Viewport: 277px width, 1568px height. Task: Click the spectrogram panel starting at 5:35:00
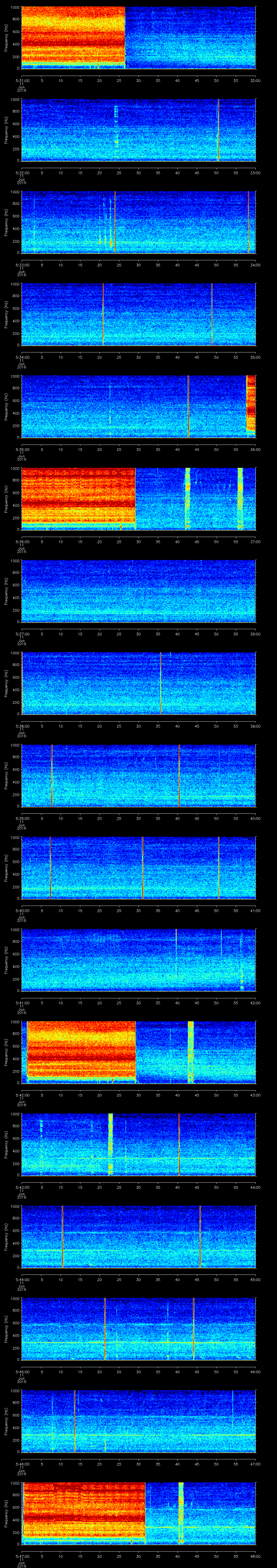[138, 407]
